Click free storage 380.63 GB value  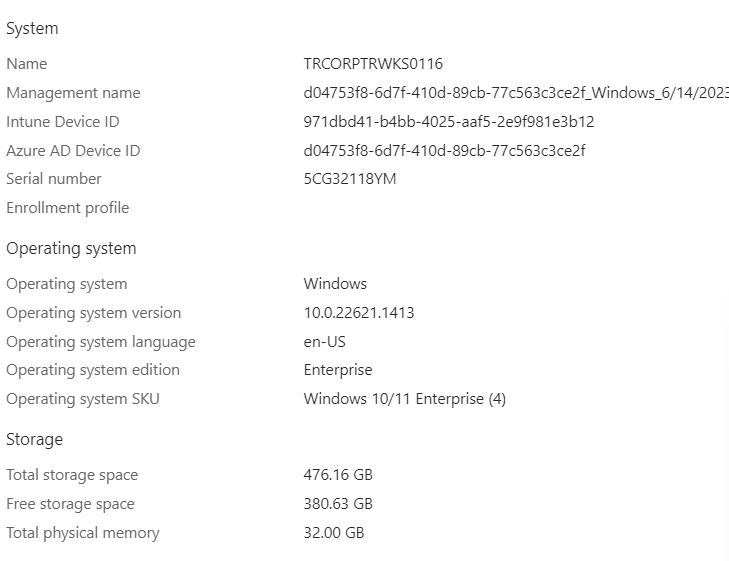tap(338, 504)
